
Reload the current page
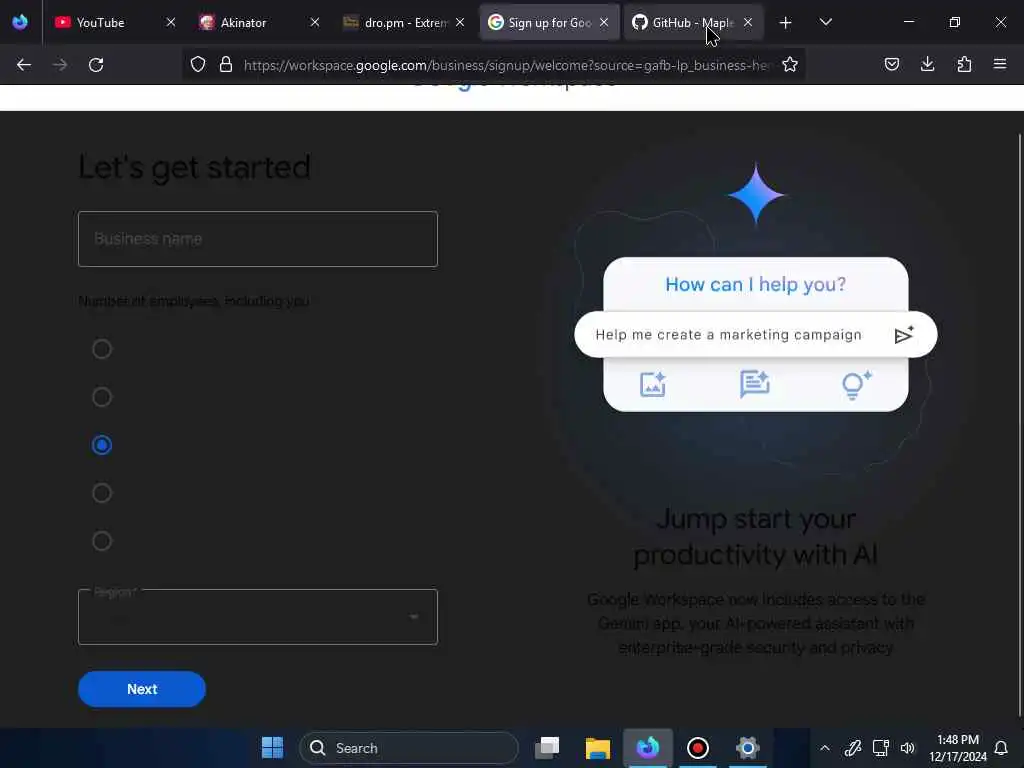pos(96,65)
